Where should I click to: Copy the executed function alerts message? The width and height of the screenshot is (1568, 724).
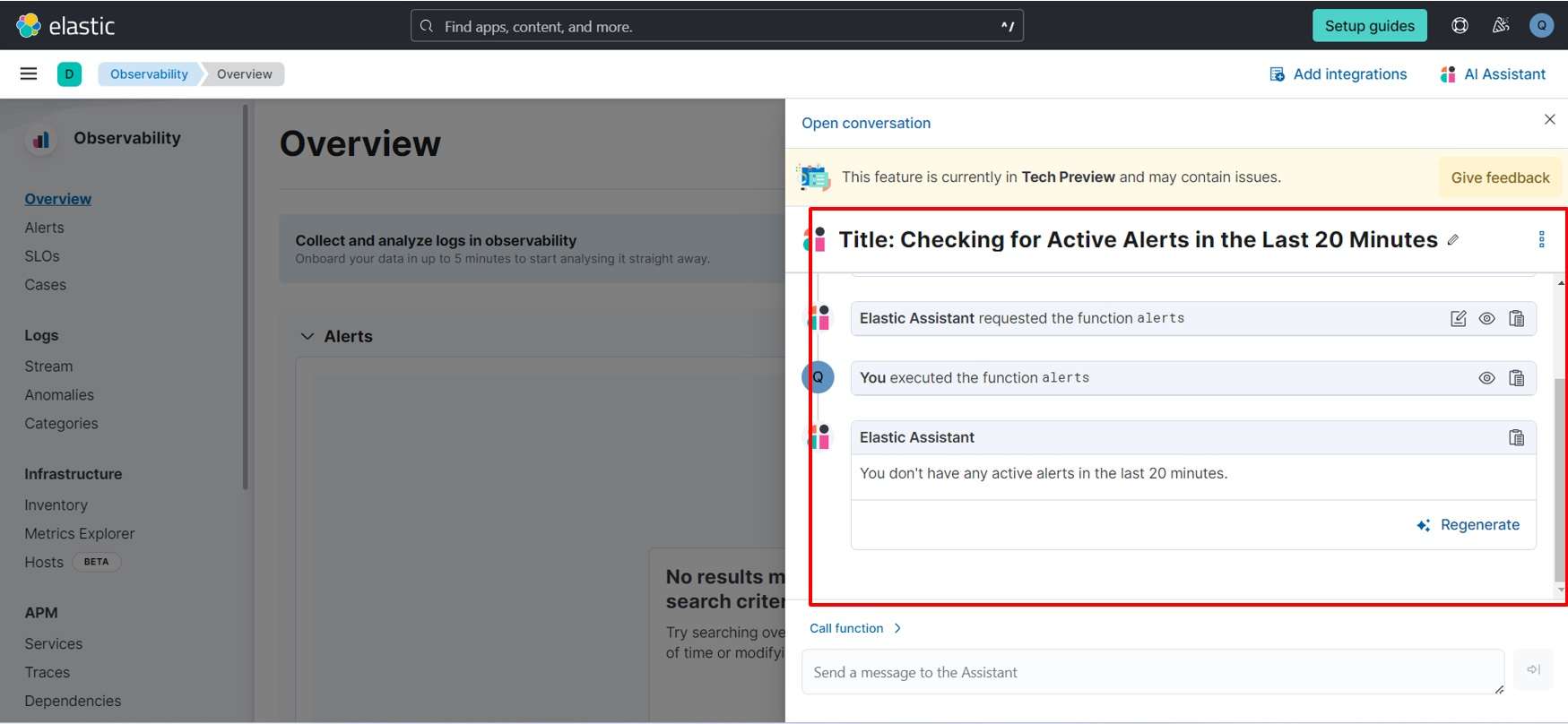(1517, 378)
